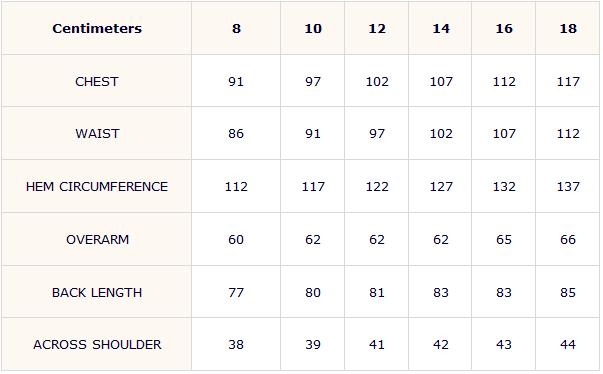Select the size 16 column header
Screen dimensions: 603x374
point(504,28)
